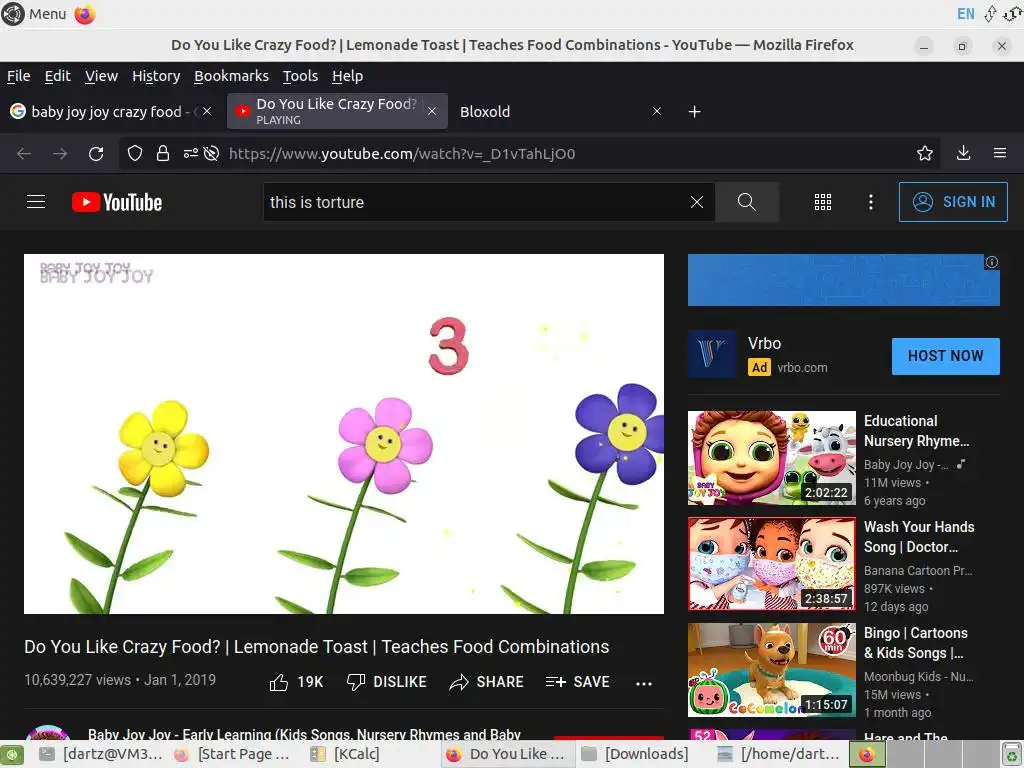Go forward to next page
Image resolution: width=1024 pixels, height=768 pixels.
pos(60,153)
